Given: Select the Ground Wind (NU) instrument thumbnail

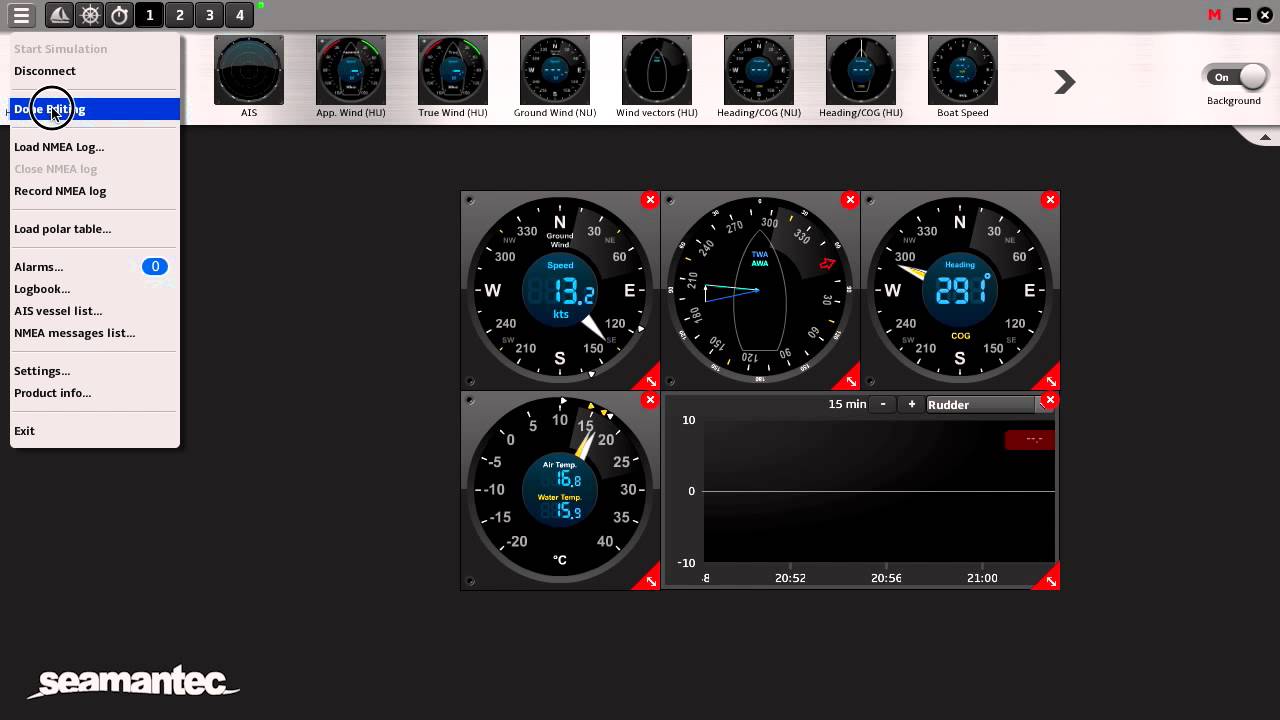Looking at the screenshot, I should click(x=555, y=70).
